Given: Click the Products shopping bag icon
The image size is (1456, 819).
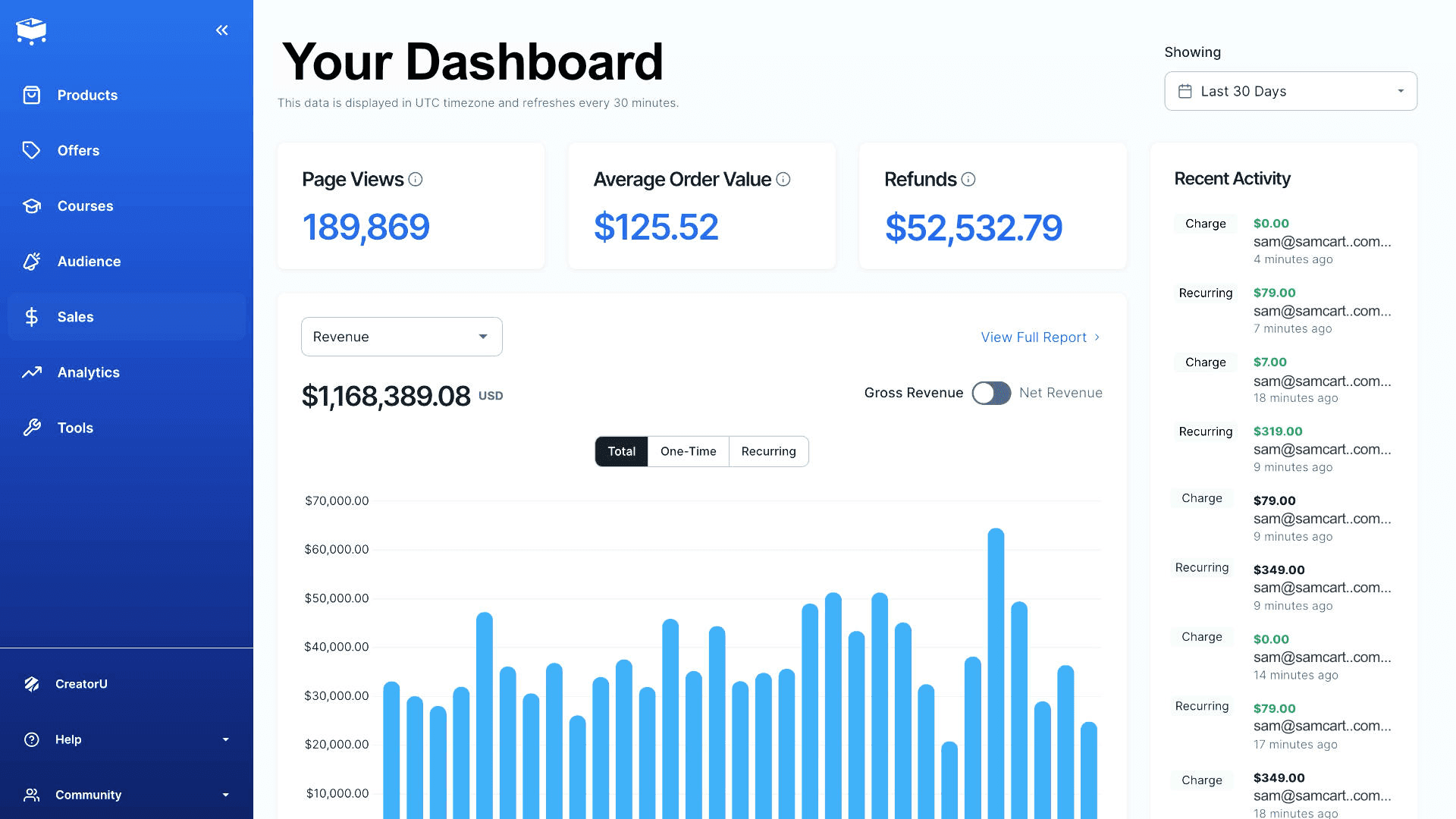Looking at the screenshot, I should [31, 95].
